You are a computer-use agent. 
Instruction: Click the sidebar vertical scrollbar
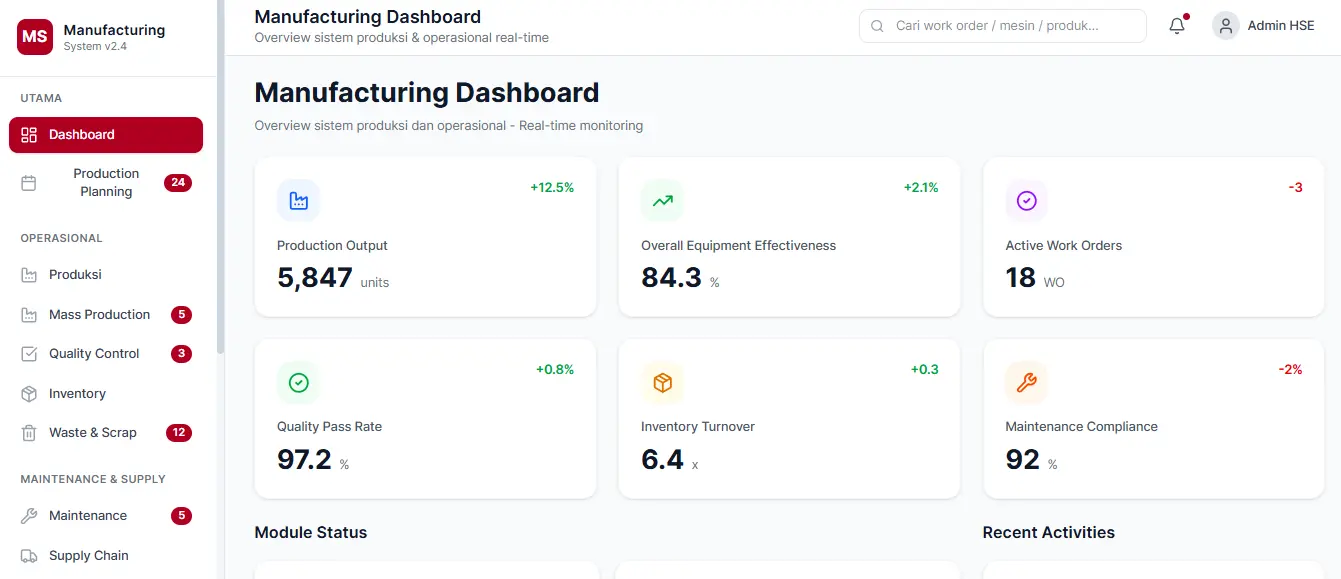coord(220,180)
